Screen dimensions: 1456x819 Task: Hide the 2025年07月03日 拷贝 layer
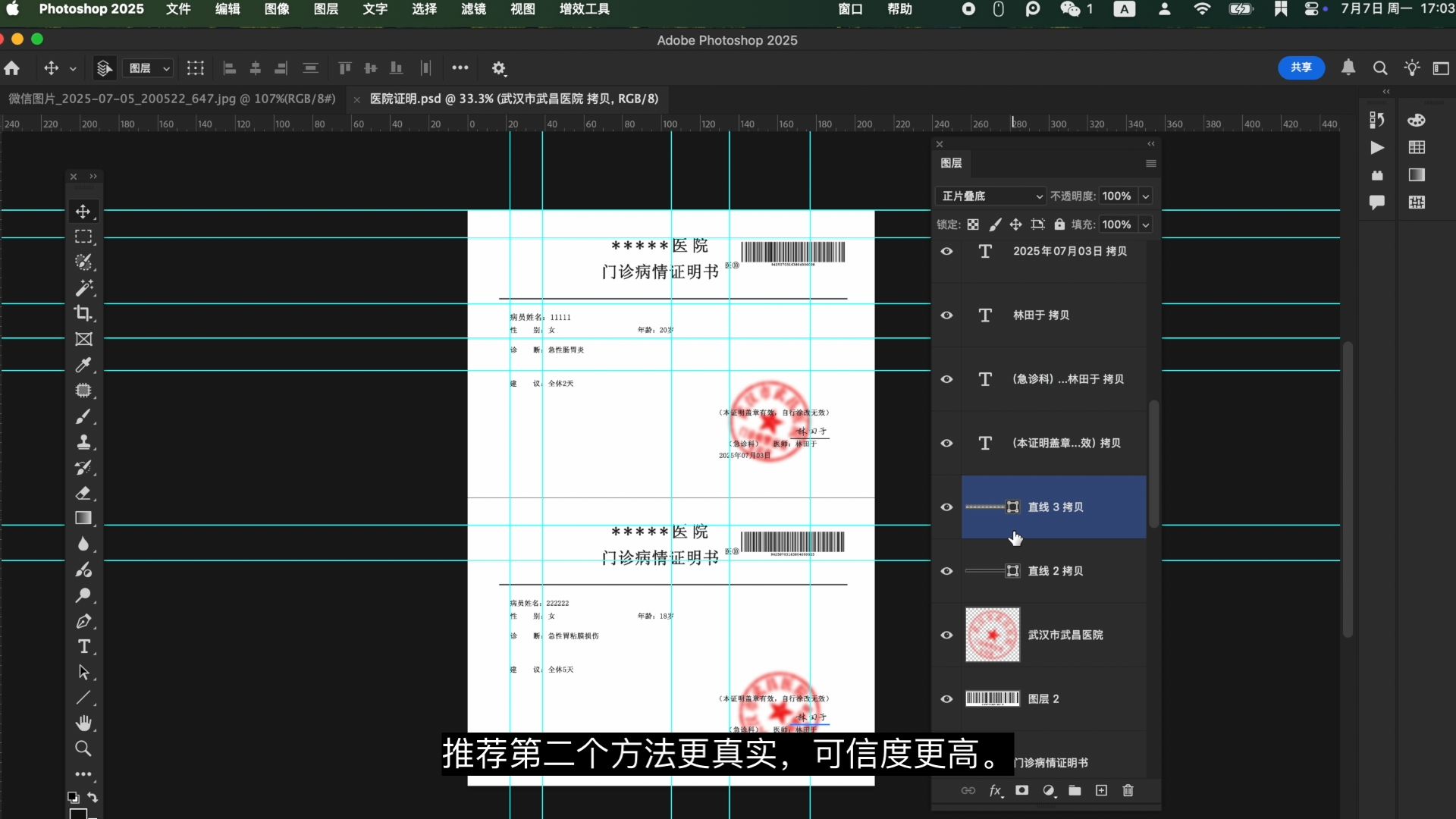click(x=946, y=251)
